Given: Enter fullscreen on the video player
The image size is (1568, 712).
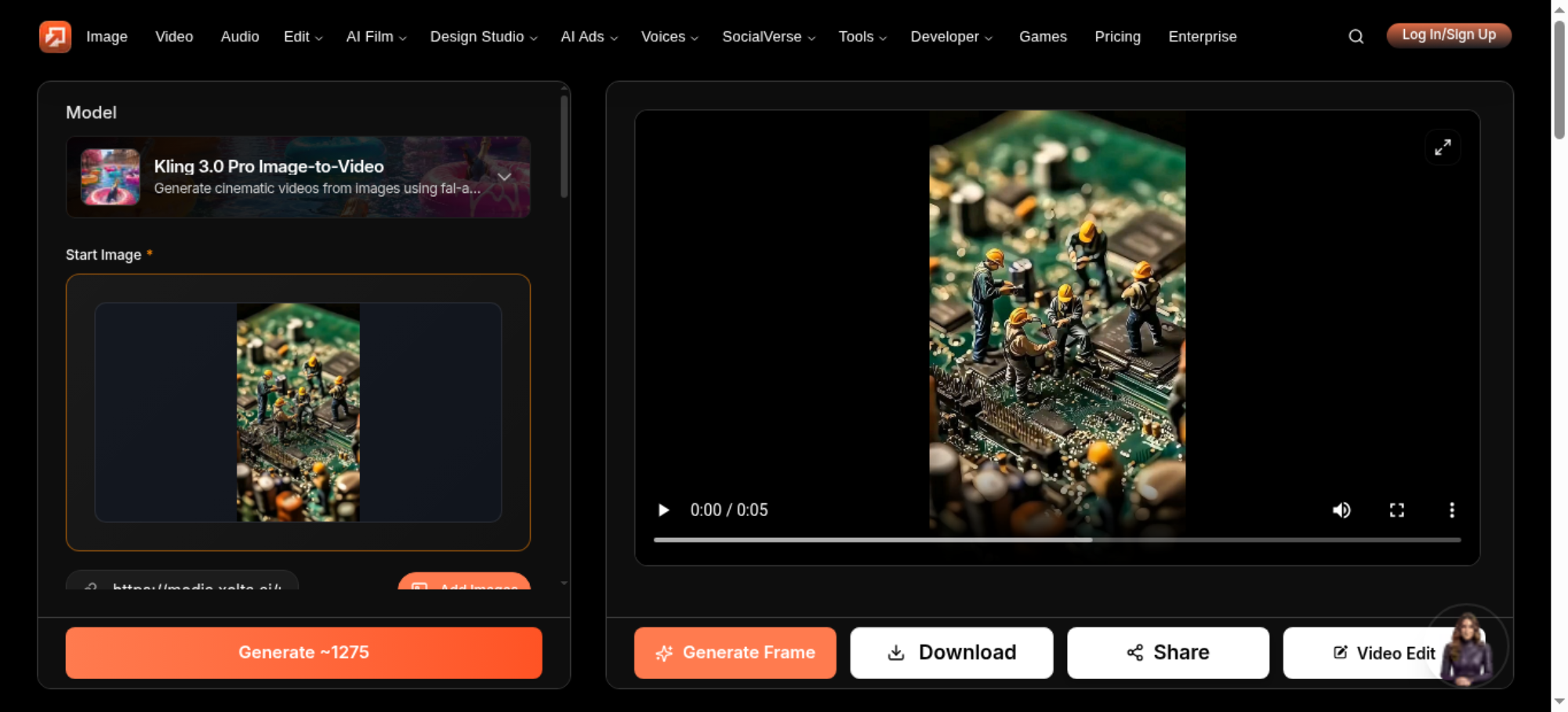Looking at the screenshot, I should pos(1397,510).
